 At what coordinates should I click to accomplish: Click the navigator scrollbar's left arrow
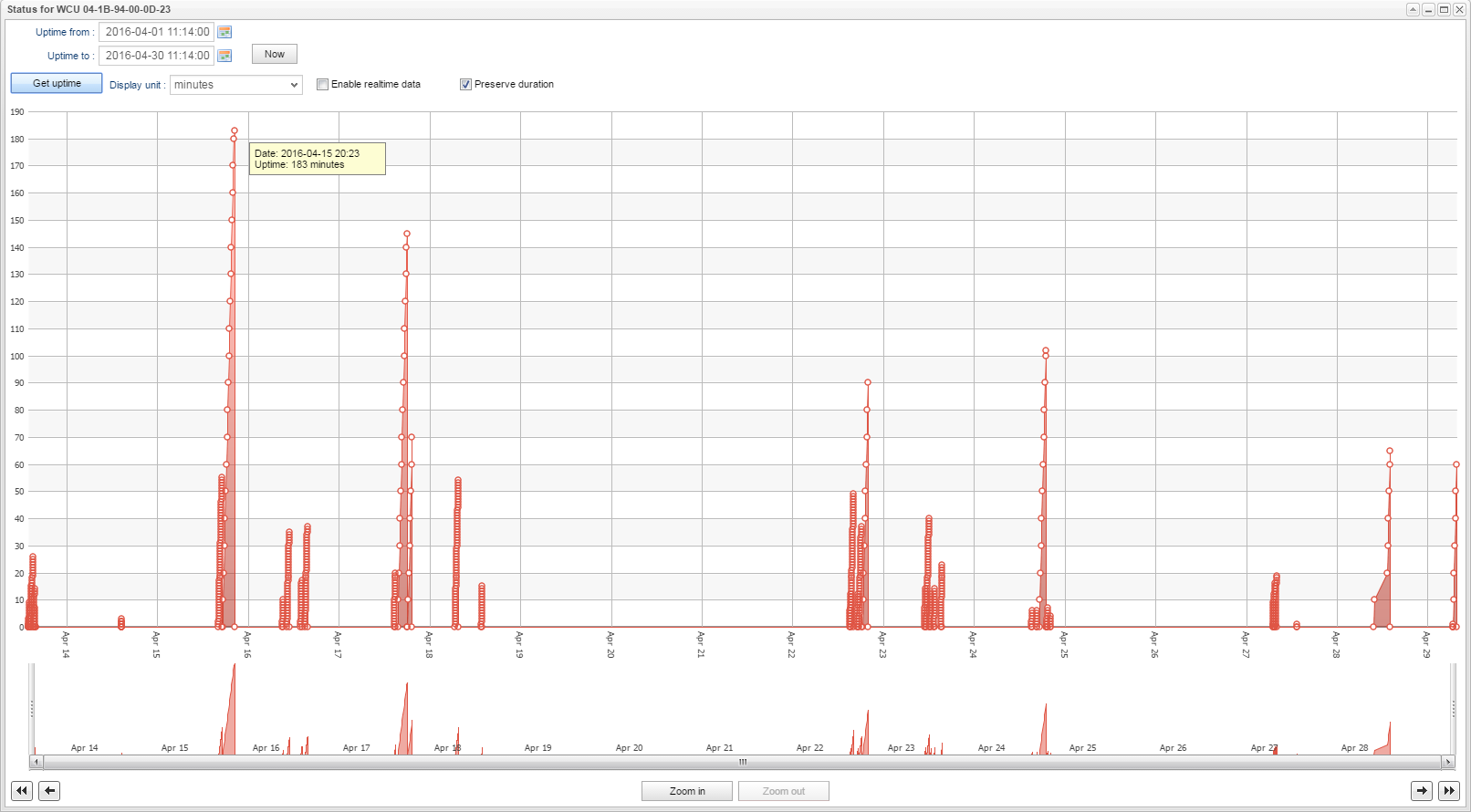[37, 762]
